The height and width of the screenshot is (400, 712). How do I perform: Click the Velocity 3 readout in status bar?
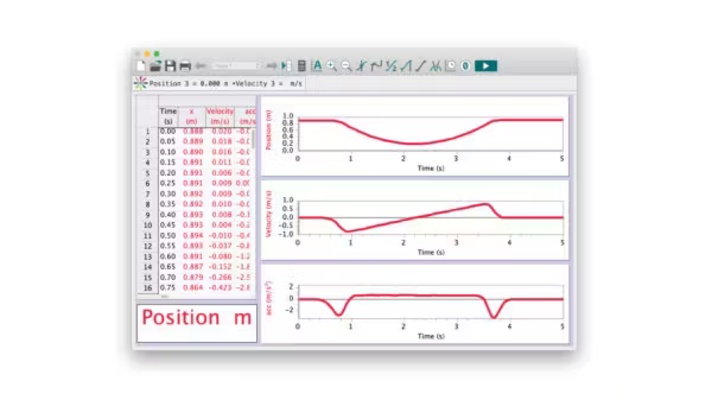[x=269, y=84]
